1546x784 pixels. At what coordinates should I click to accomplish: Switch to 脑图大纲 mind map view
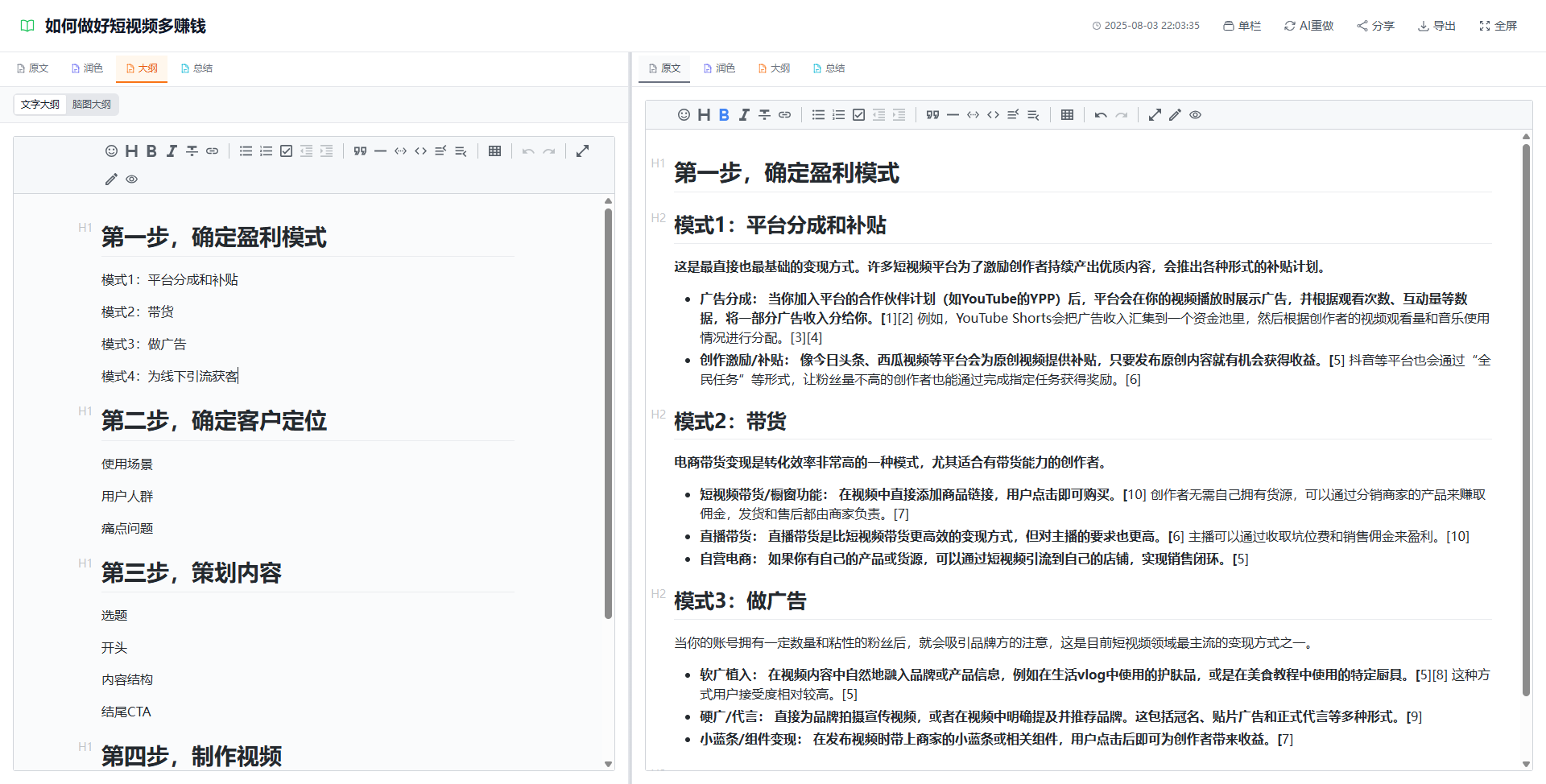(x=92, y=105)
